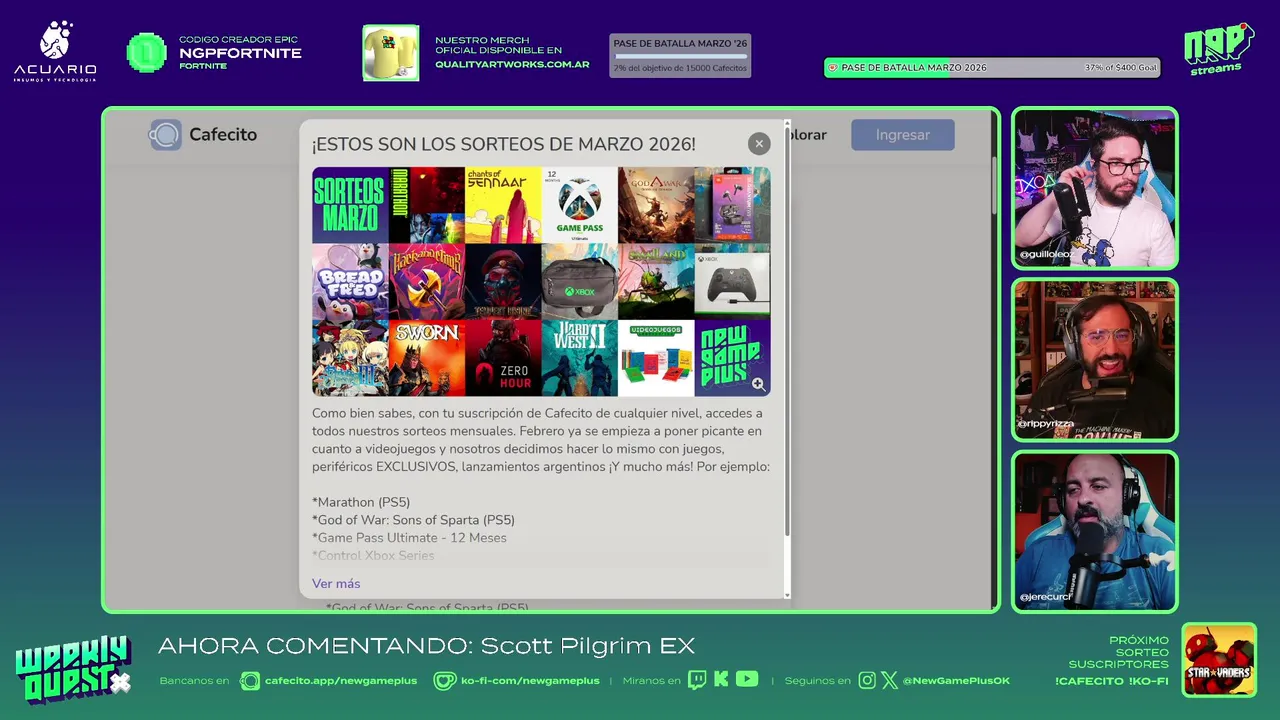Viewport: 1280px width, 720px height.
Task: Close the Sorteos de Marzo 2026 popup
Action: coord(759,144)
